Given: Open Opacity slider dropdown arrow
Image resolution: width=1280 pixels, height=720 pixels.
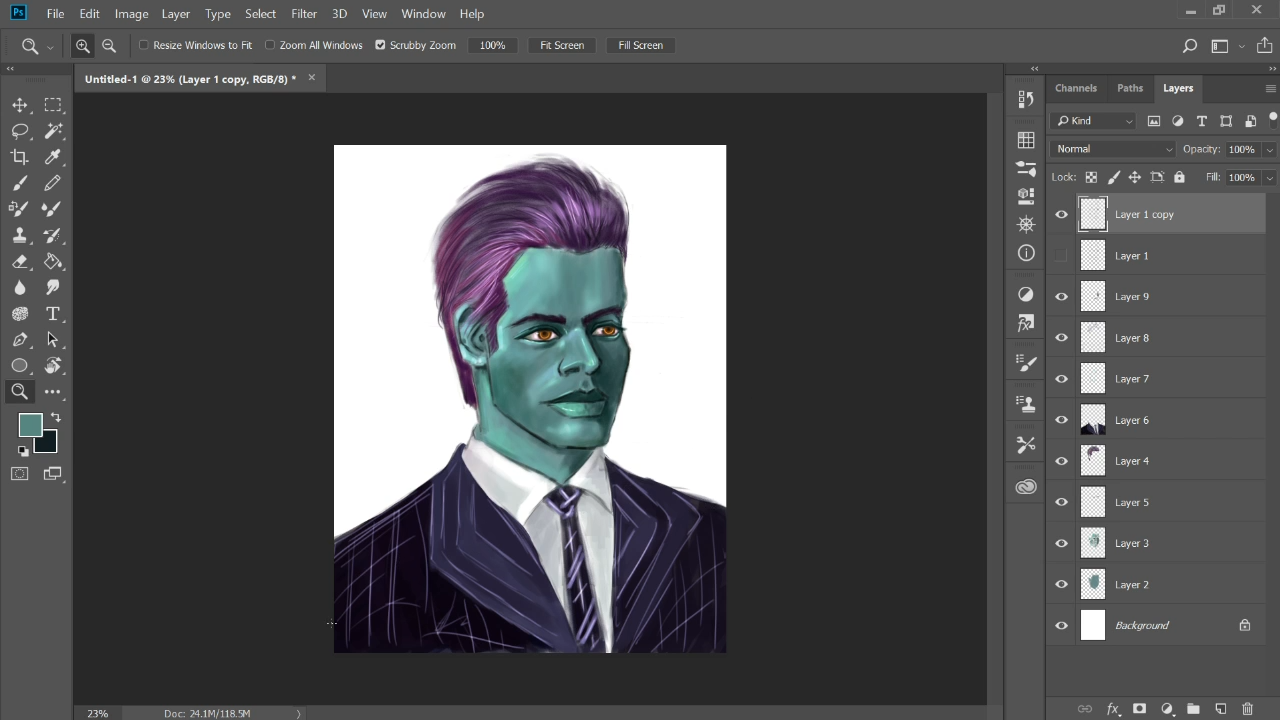Looking at the screenshot, I should pos(1269,149).
